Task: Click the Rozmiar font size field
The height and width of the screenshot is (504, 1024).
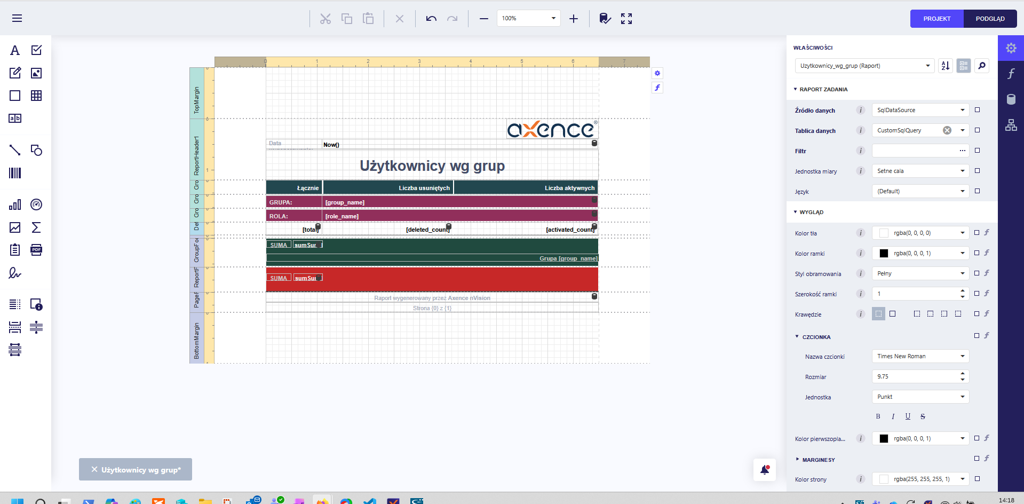Action: pos(914,377)
